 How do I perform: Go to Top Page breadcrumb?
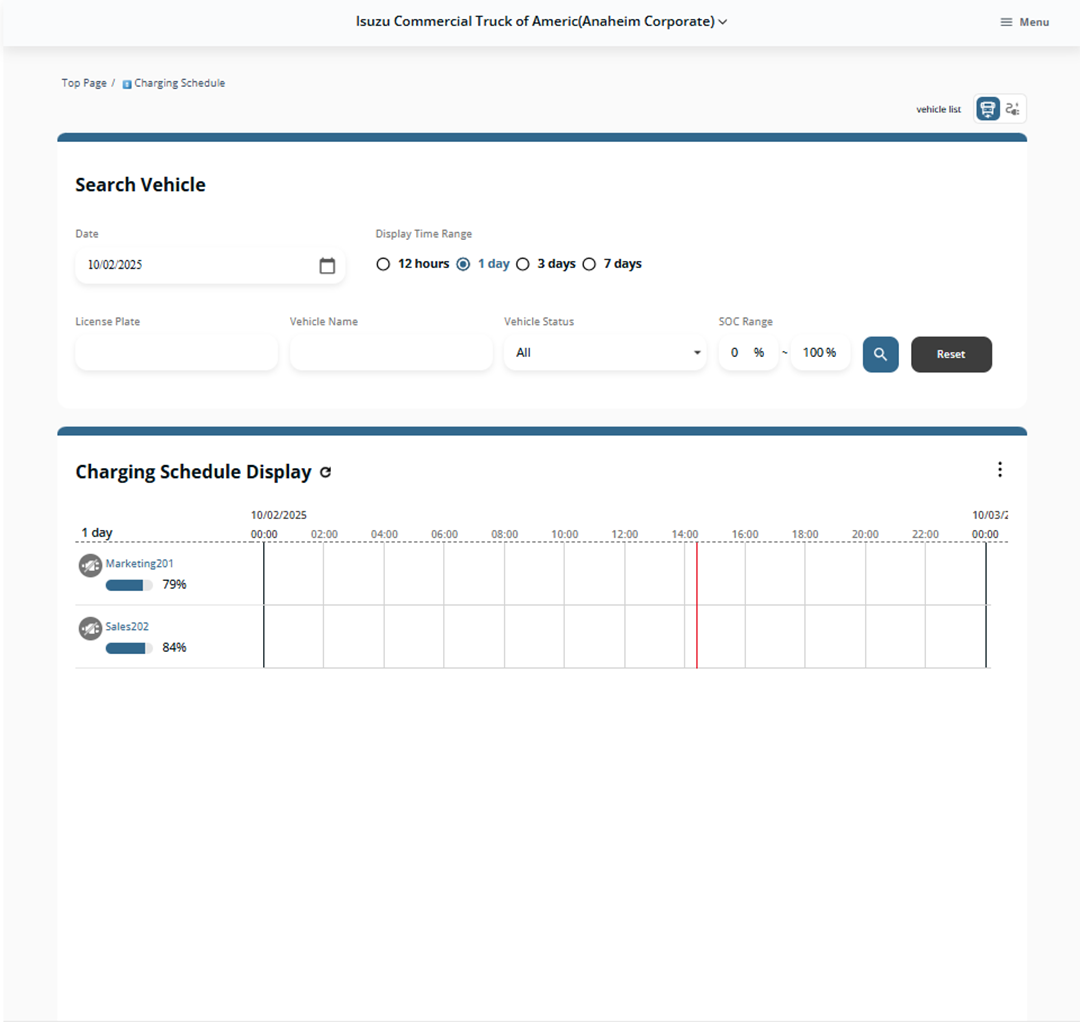(x=84, y=83)
